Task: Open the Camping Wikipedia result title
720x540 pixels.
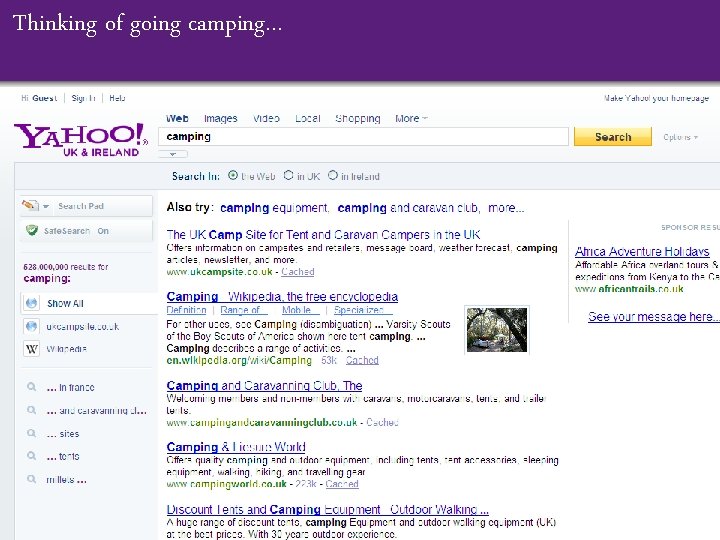Action: pos(282,296)
